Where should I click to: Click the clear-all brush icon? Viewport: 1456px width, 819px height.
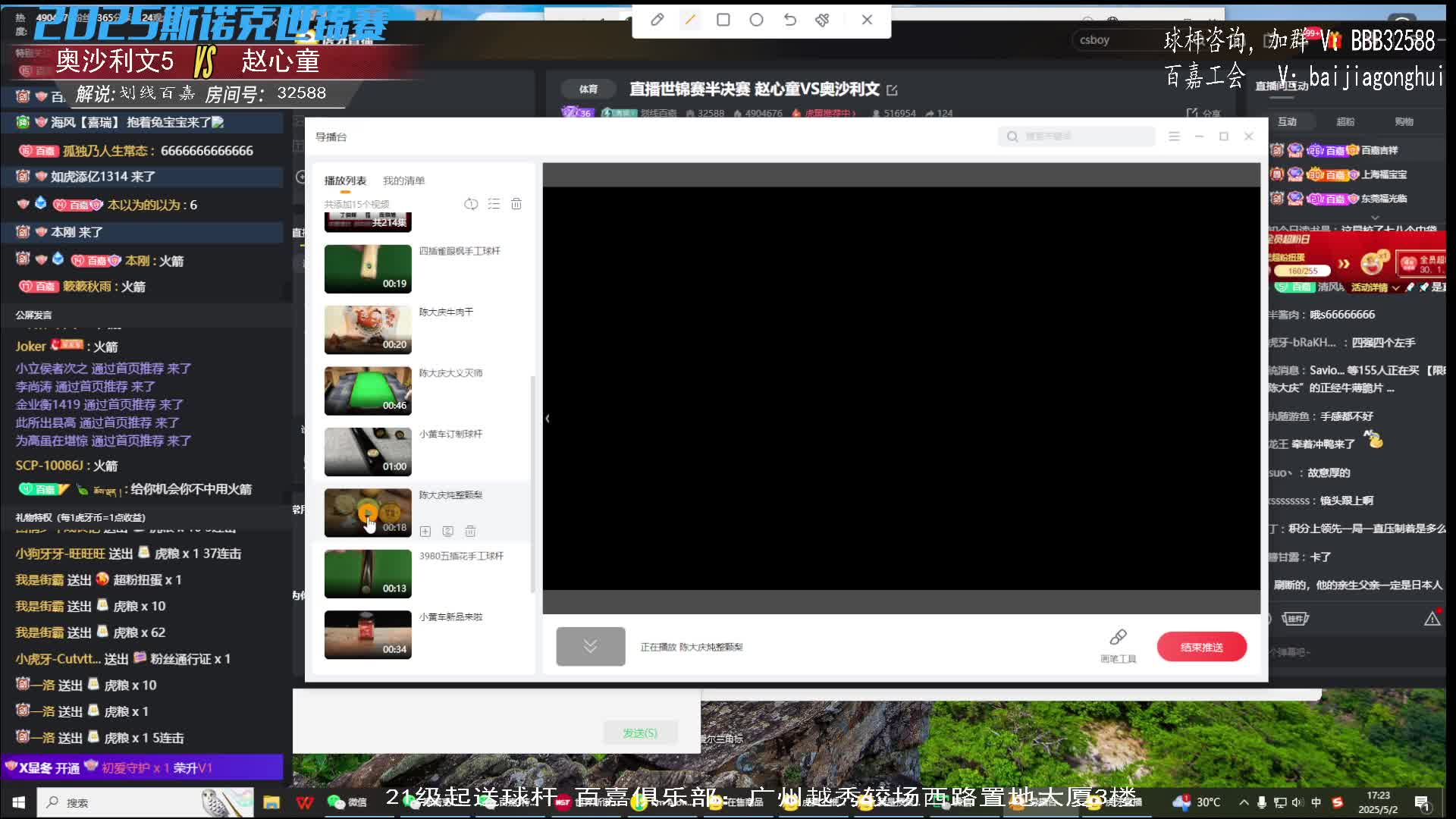pyautogui.click(x=823, y=20)
